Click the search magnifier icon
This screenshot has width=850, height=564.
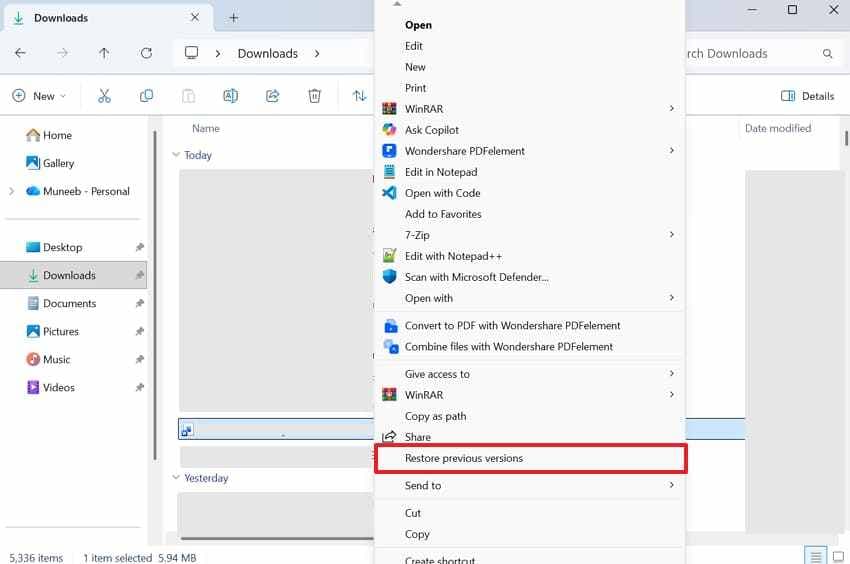coord(827,54)
